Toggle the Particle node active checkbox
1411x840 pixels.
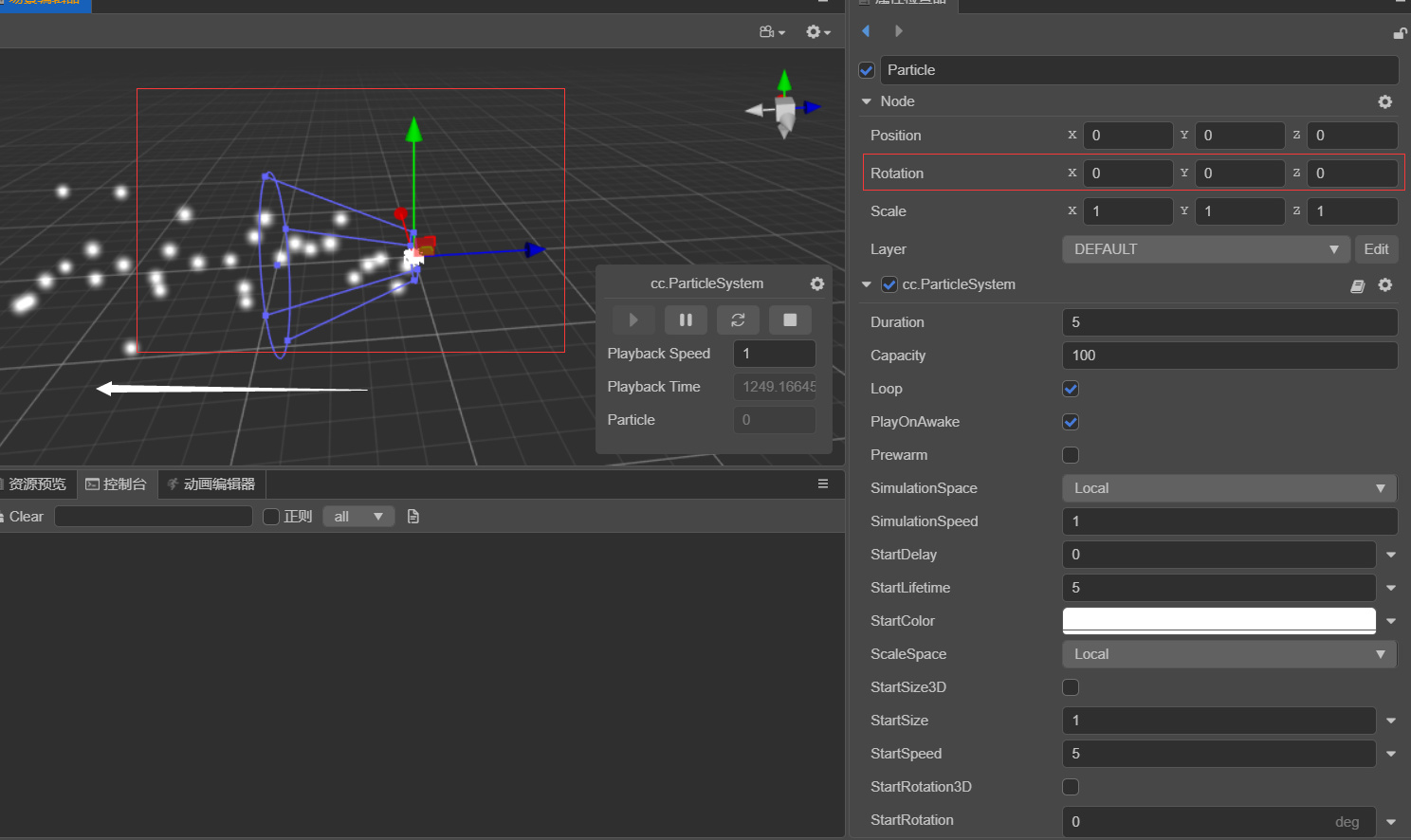tap(867, 70)
